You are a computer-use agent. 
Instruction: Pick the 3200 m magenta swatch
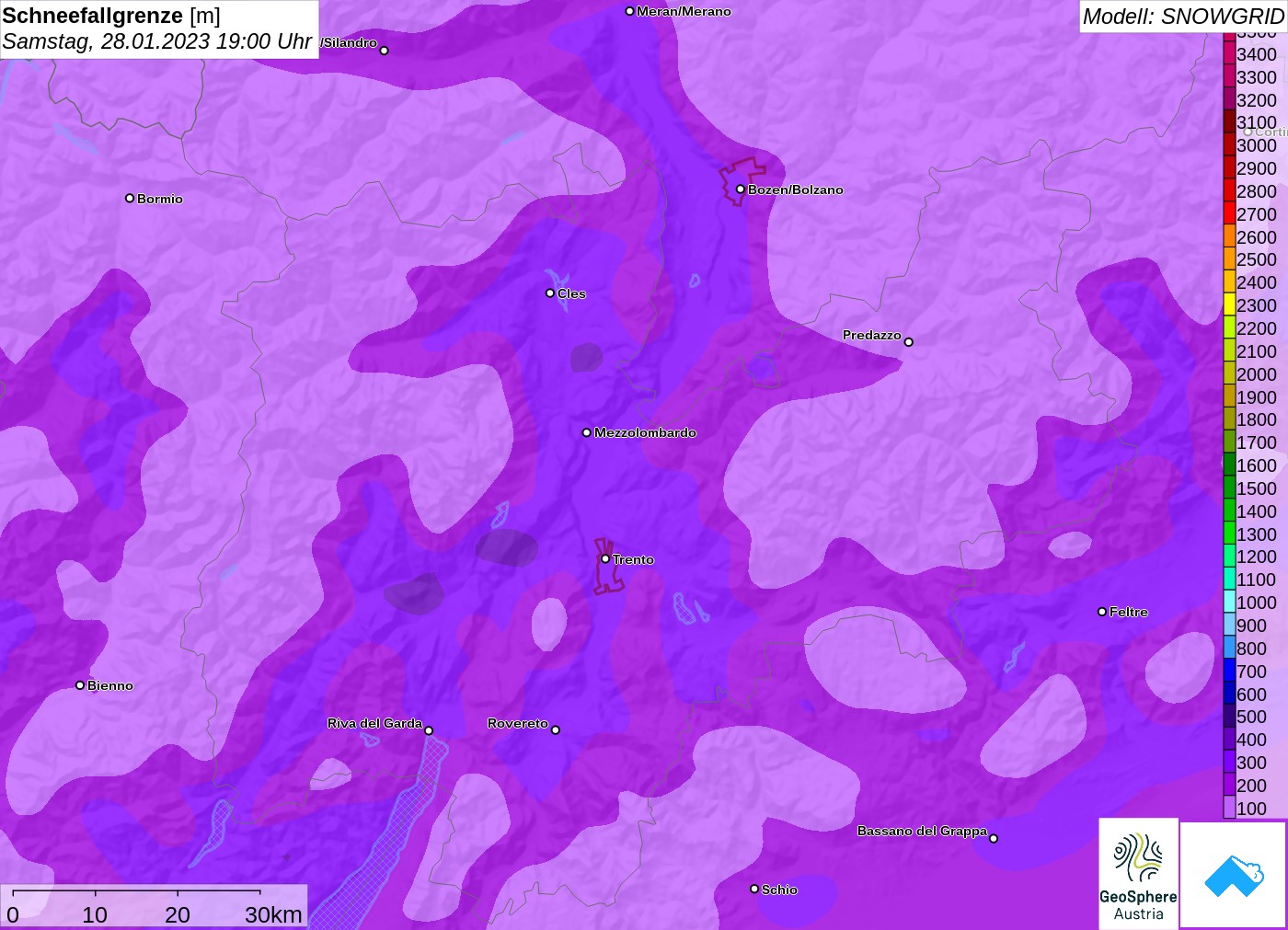pos(1229,100)
